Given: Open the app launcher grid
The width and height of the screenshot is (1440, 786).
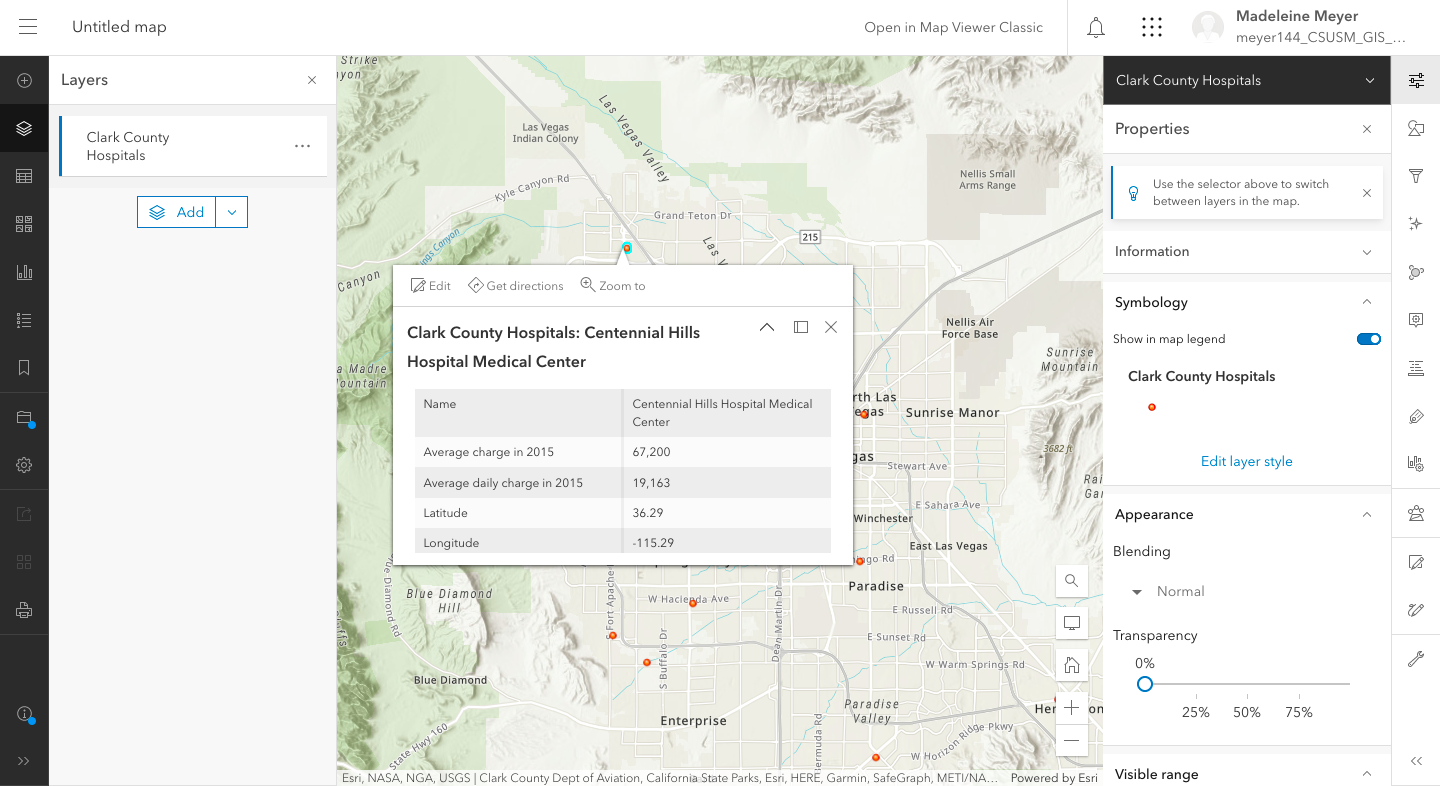Looking at the screenshot, I should (1152, 27).
